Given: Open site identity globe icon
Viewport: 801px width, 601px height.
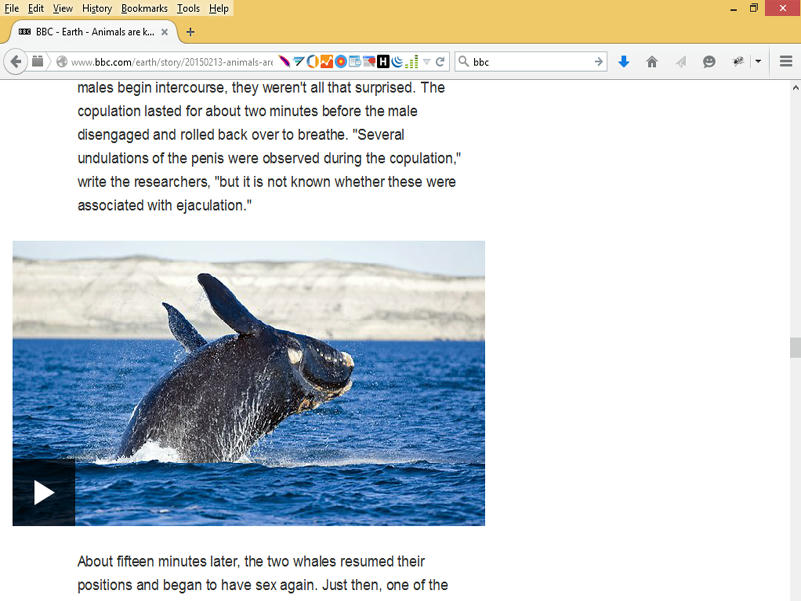Looking at the screenshot, I should pyautogui.click(x=62, y=62).
